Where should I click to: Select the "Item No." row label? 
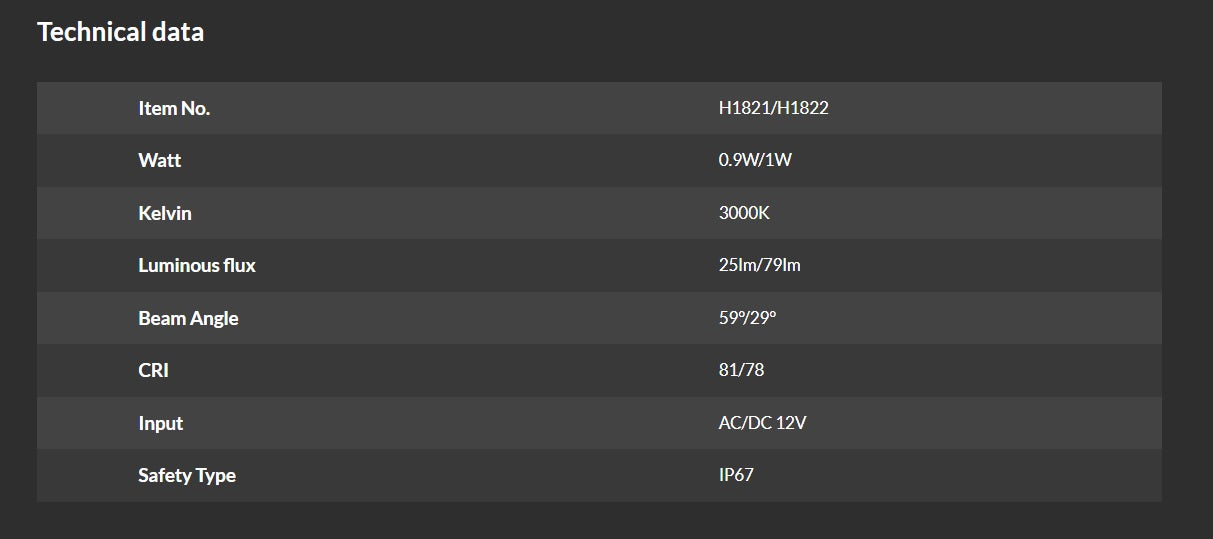pyautogui.click(x=174, y=108)
